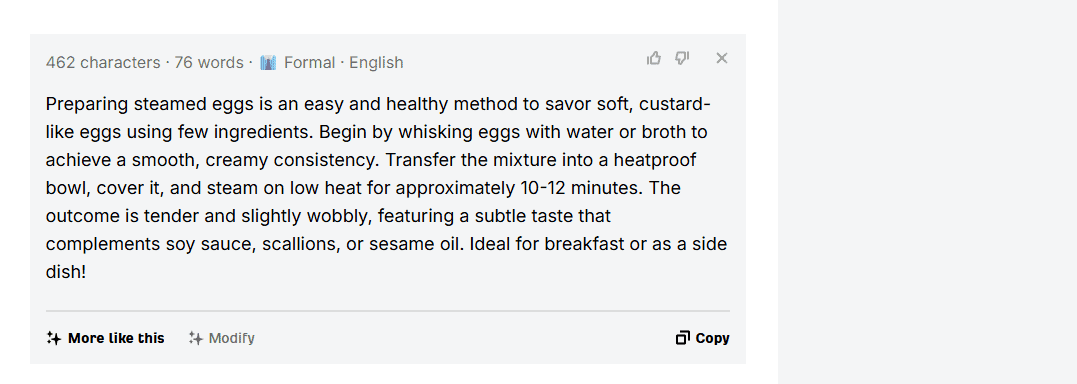Click the 462 characters count

(103, 63)
